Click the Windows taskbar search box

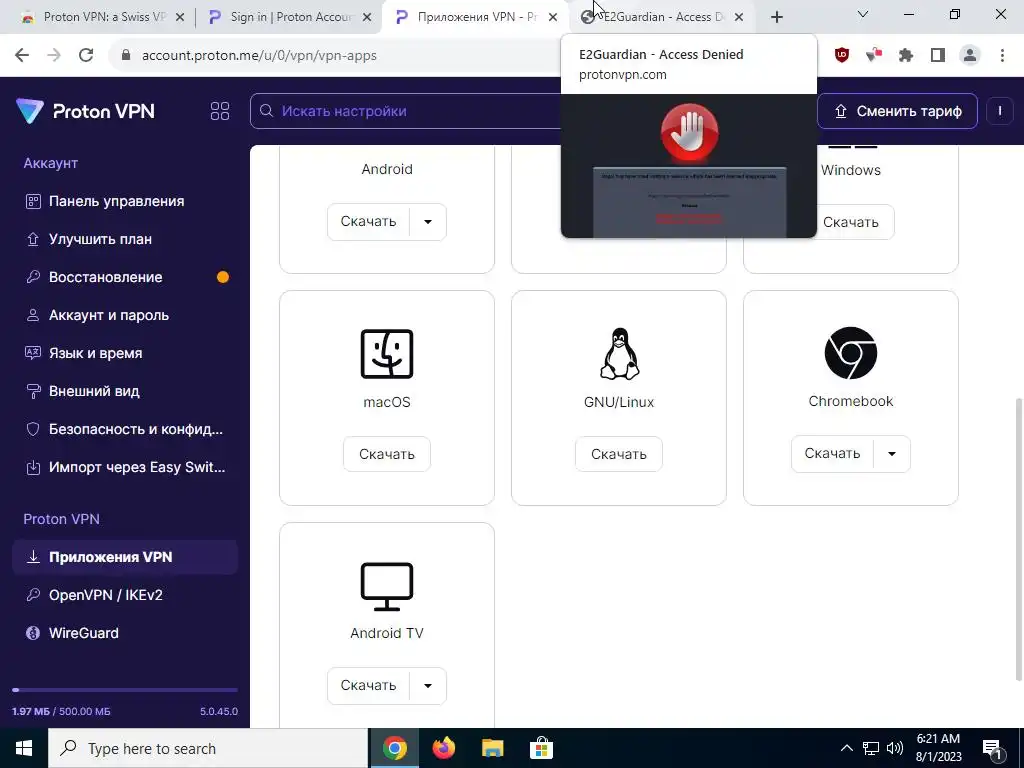coord(208,748)
